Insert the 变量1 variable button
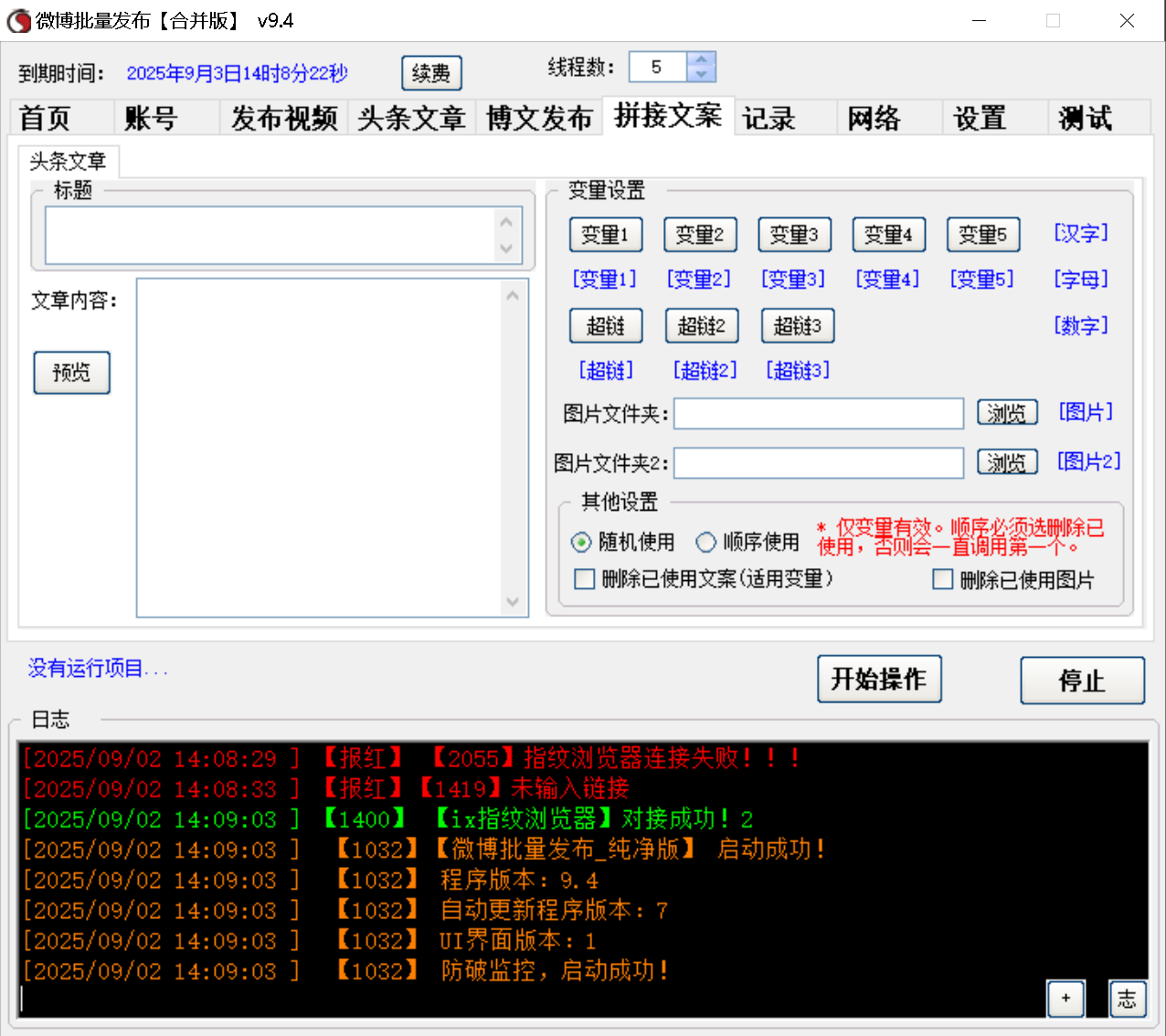This screenshot has height=1036, width=1166. point(606,234)
